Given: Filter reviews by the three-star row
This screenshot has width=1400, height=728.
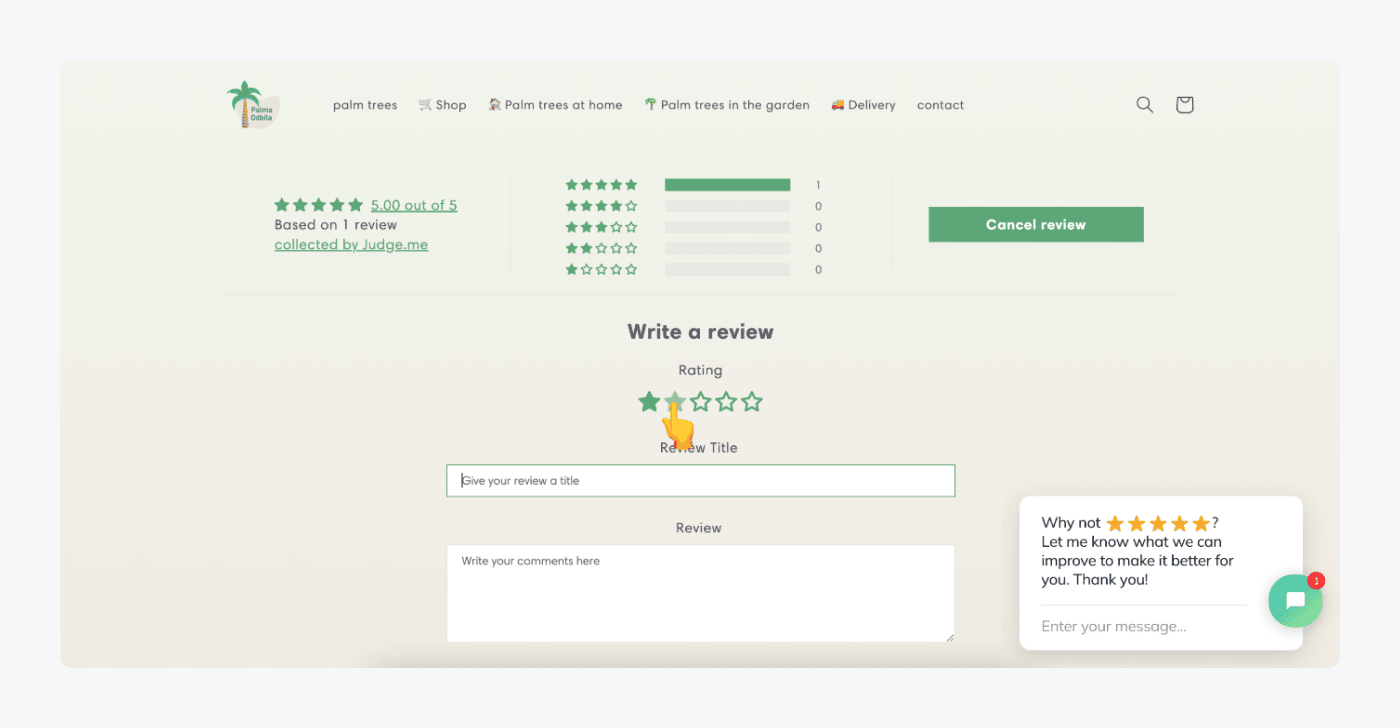Looking at the screenshot, I should pyautogui.click(x=694, y=227).
